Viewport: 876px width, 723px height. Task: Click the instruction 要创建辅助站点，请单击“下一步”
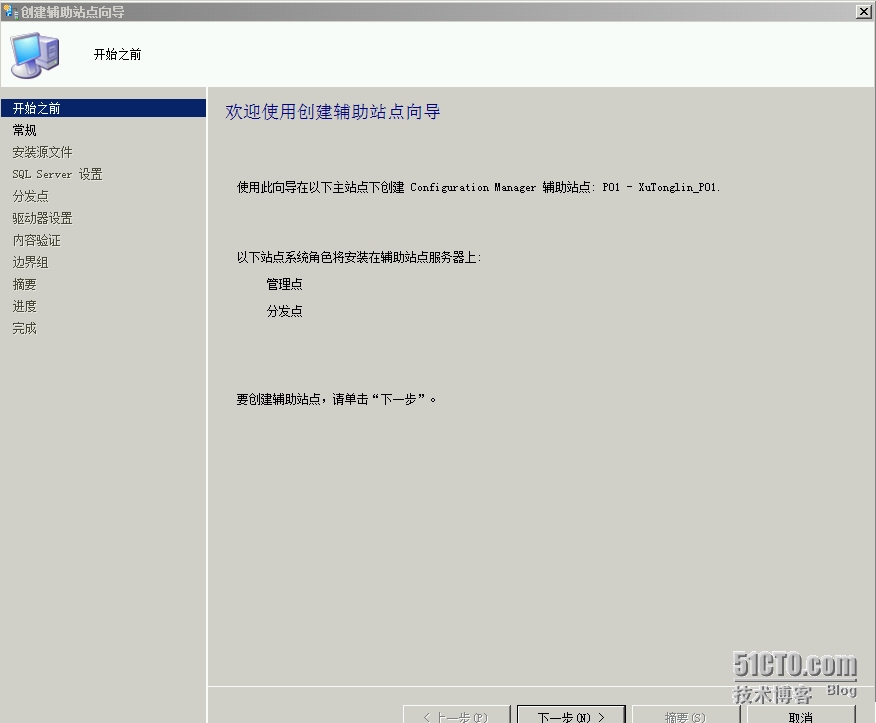336,399
